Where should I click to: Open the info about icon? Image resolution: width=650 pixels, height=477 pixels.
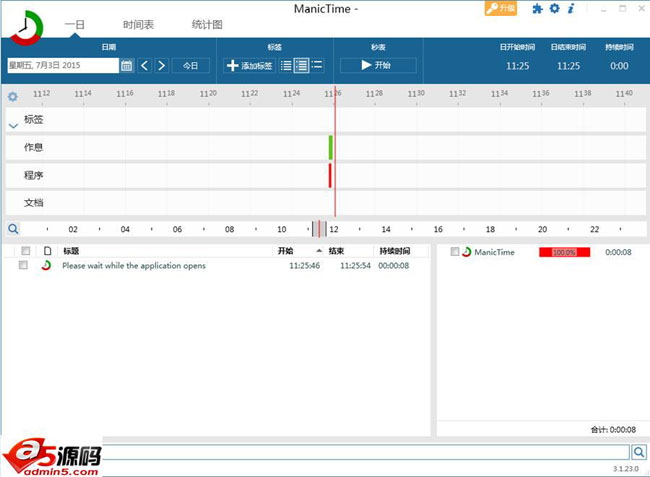(x=571, y=8)
